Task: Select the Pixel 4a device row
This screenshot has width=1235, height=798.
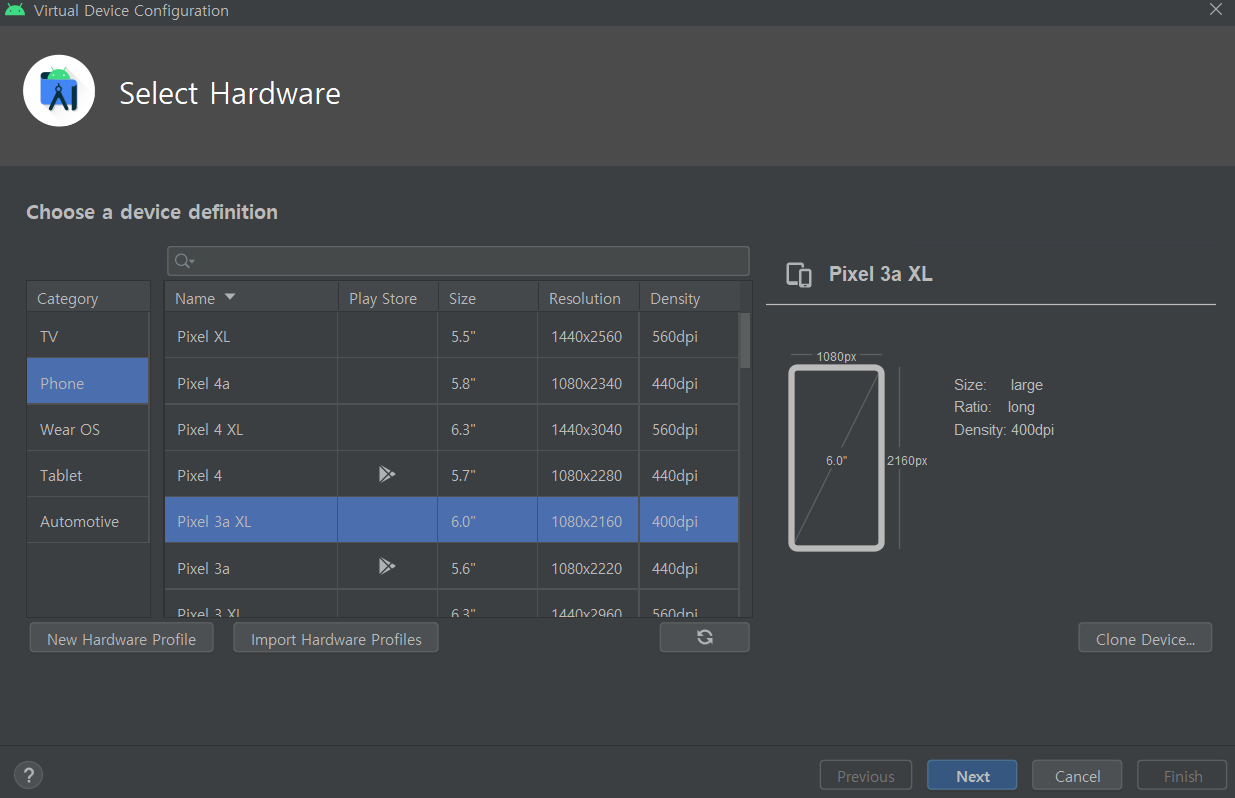Action: coord(452,382)
